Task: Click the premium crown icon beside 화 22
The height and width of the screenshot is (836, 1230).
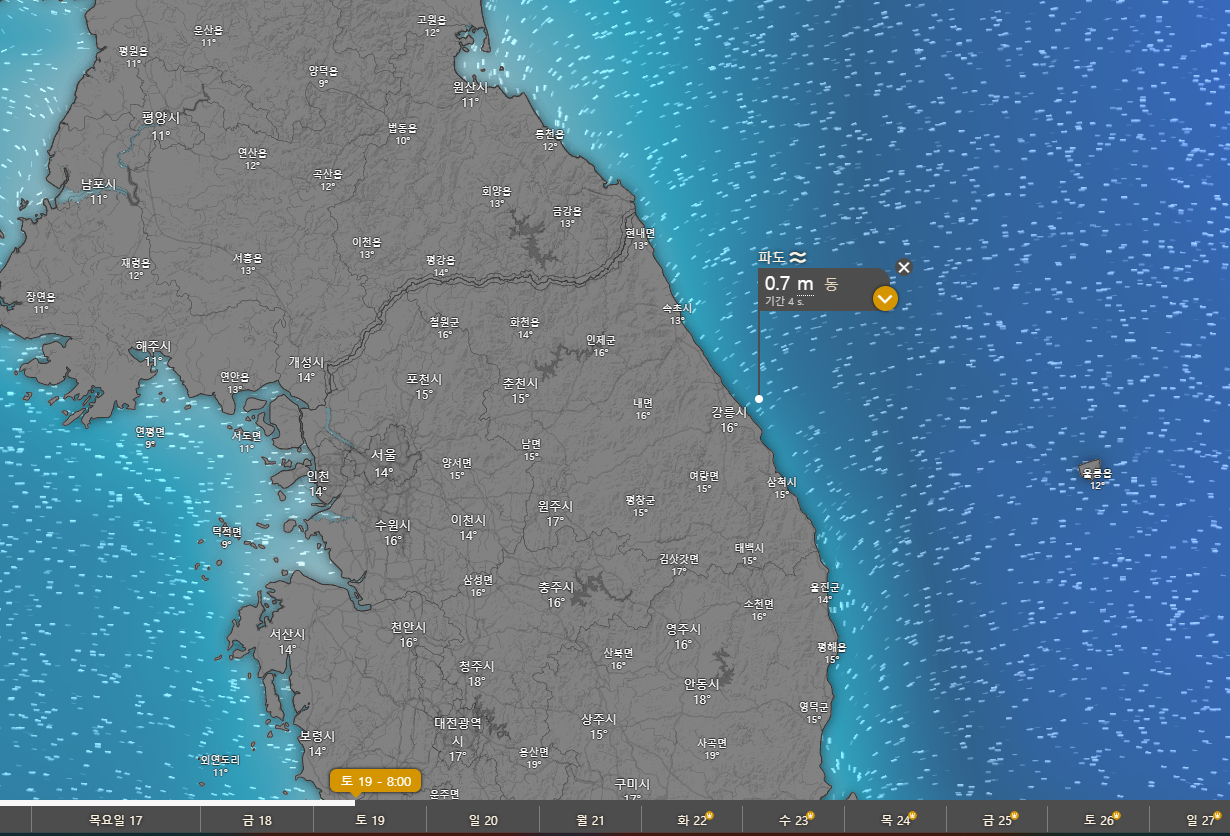Action: (710, 816)
